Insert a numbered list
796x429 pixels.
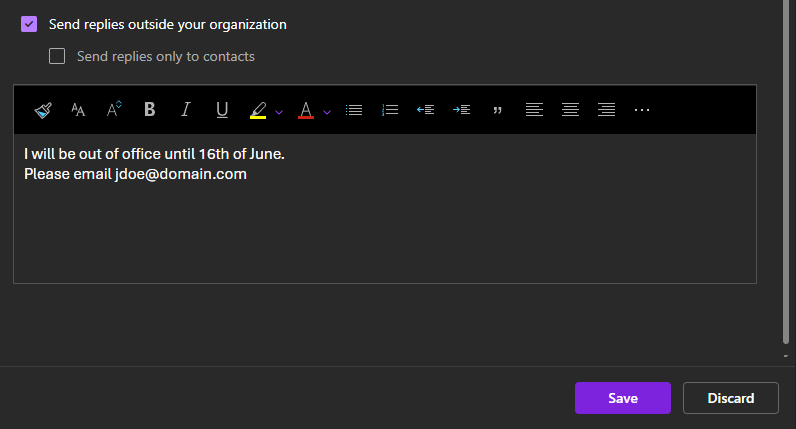[390, 110]
